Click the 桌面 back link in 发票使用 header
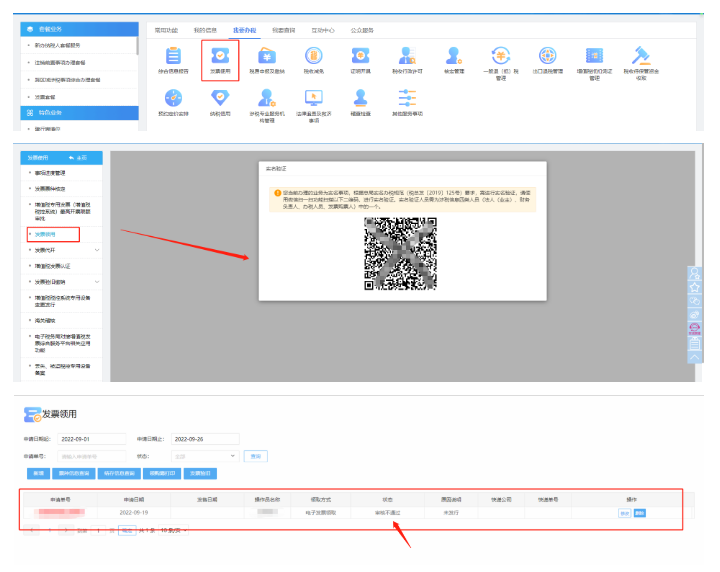Screen dimensions: 720x572 pos(78,157)
